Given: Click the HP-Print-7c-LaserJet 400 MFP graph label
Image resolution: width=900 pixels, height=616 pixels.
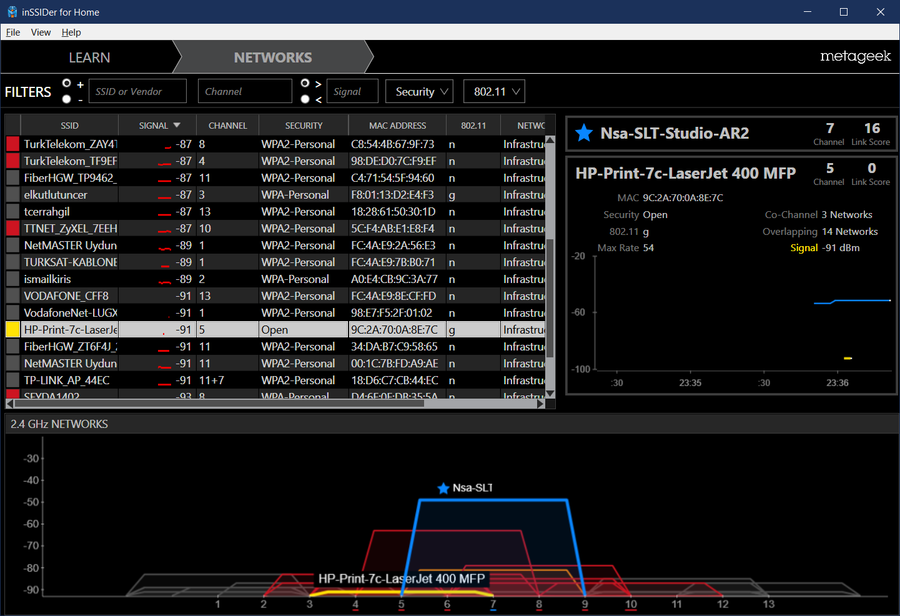Looking at the screenshot, I should coord(402,578).
